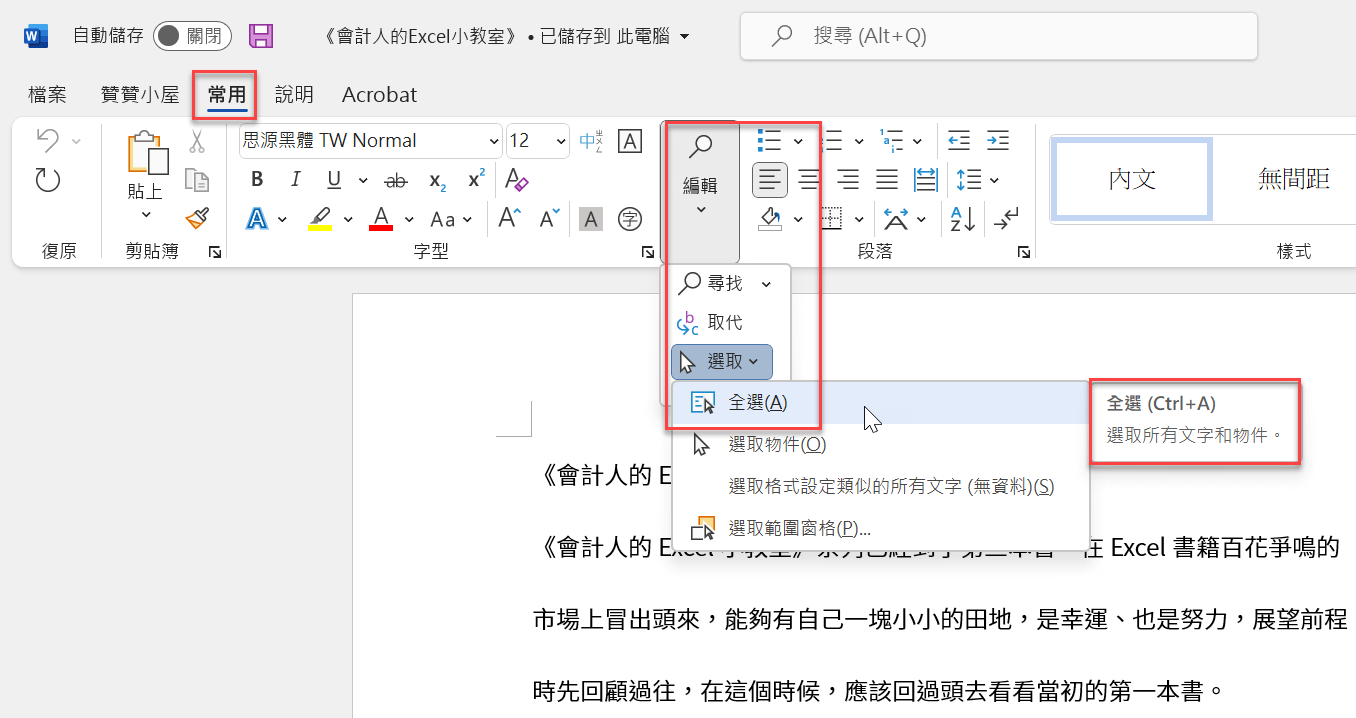This screenshot has width=1356, height=718.
Task: Expand the 編輯 editing group dropdown
Action: [x=700, y=192]
